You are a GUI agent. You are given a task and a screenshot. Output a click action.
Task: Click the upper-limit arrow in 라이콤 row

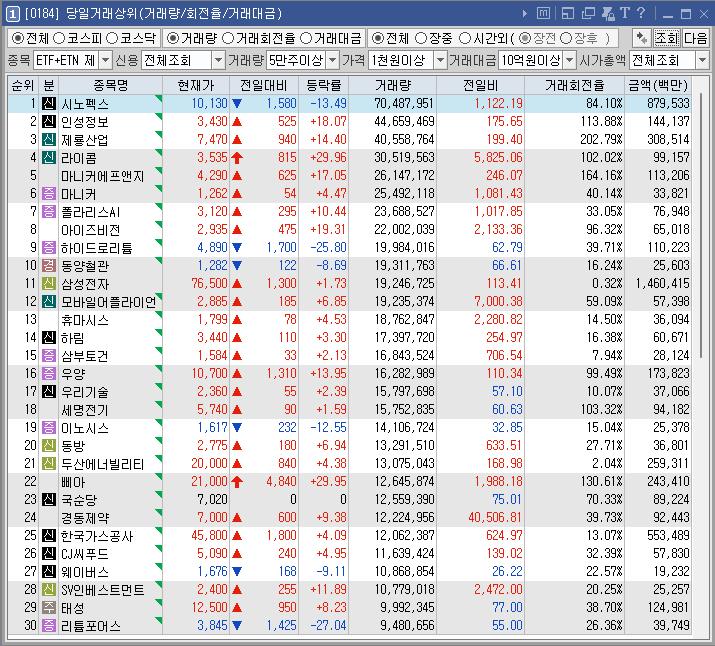pyautogui.click(x=237, y=158)
